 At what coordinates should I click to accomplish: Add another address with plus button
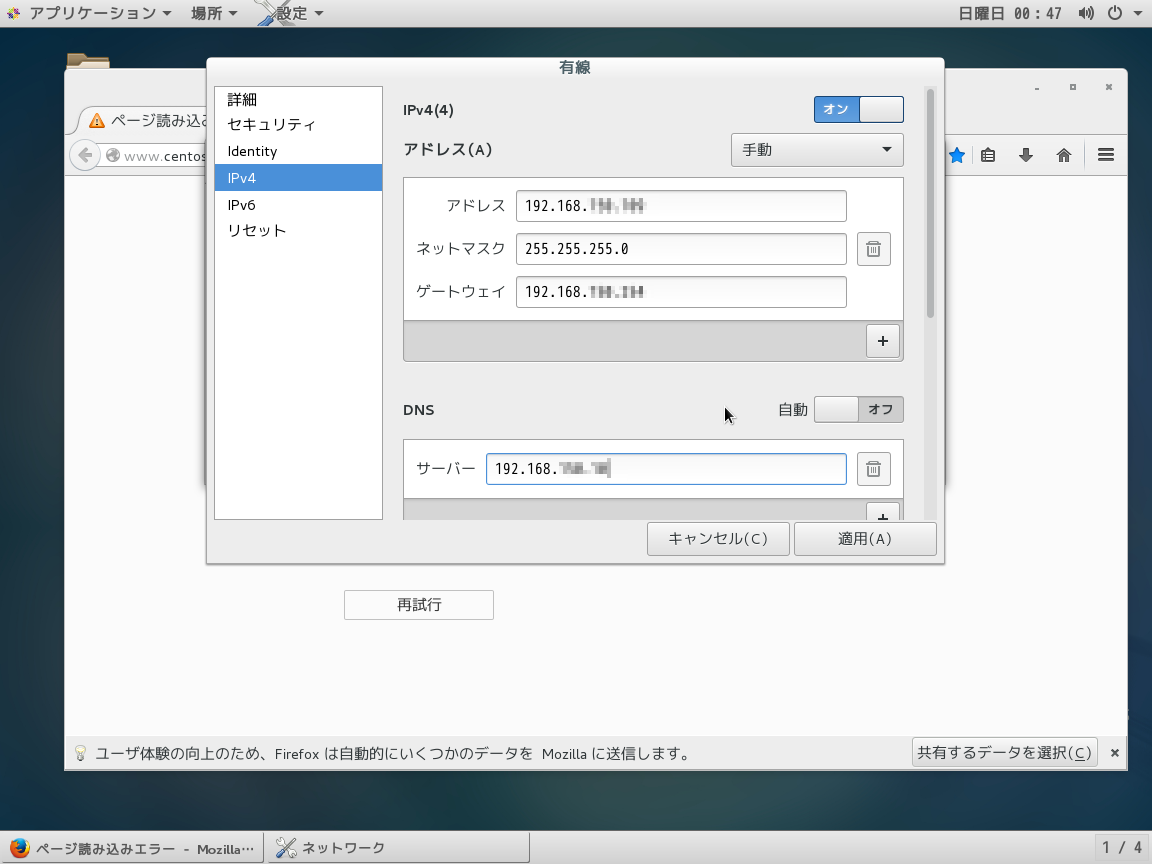(882, 341)
